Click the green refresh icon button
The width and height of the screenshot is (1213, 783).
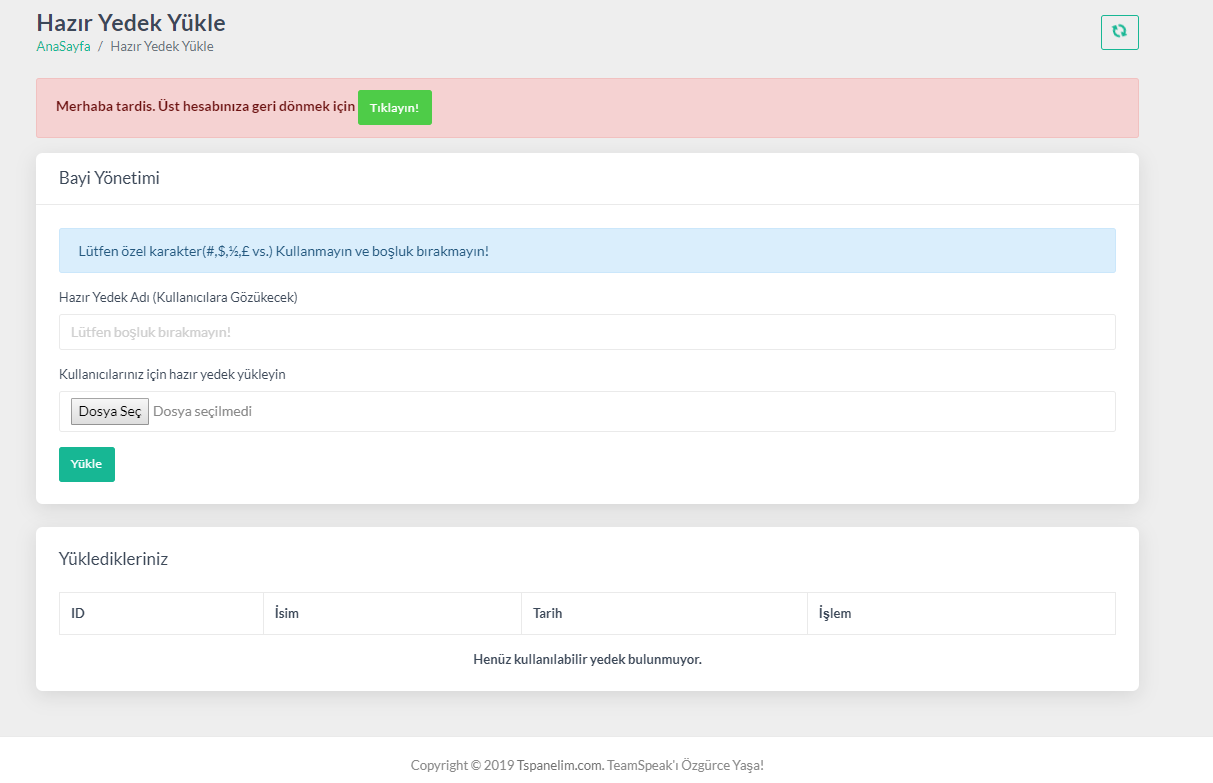coord(1119,32)
